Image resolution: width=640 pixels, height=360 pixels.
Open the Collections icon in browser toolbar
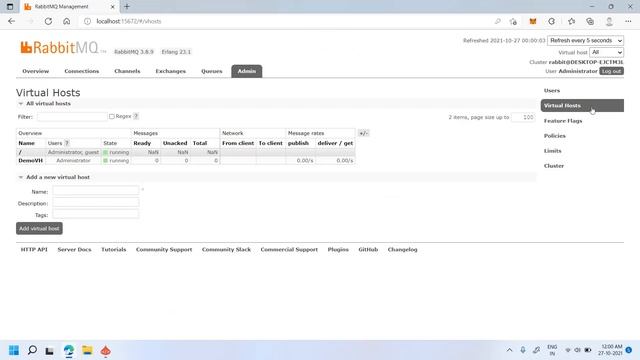pyautogui.click(x=590, y=21)
